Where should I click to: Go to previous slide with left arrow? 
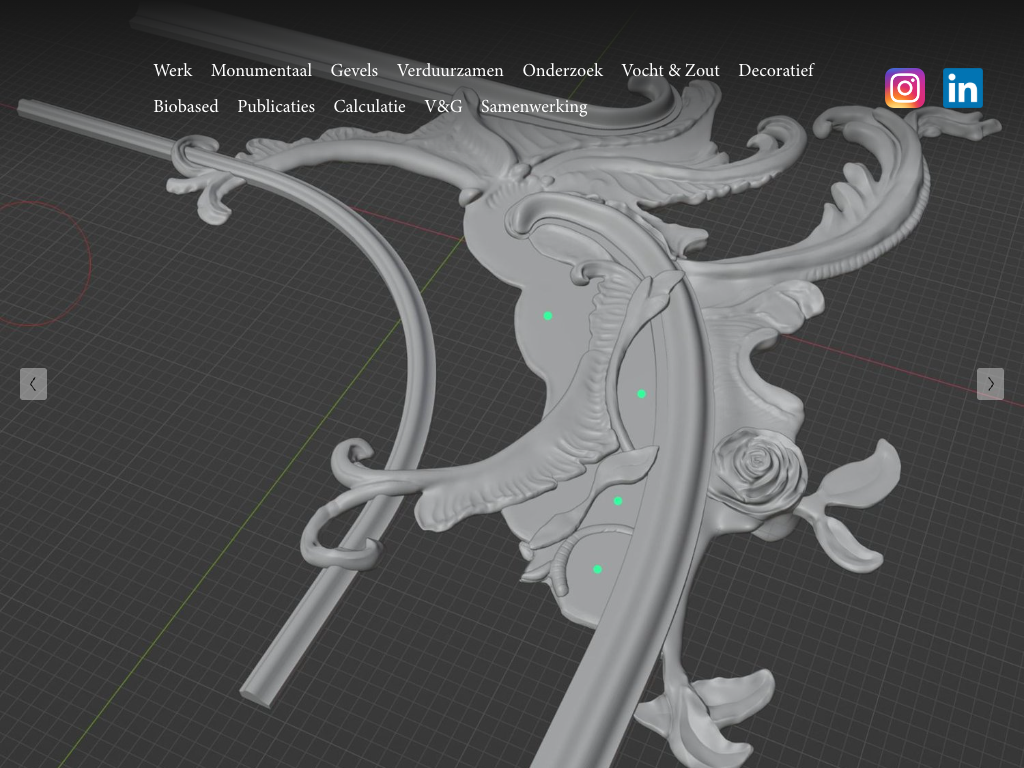coord(33,384)
